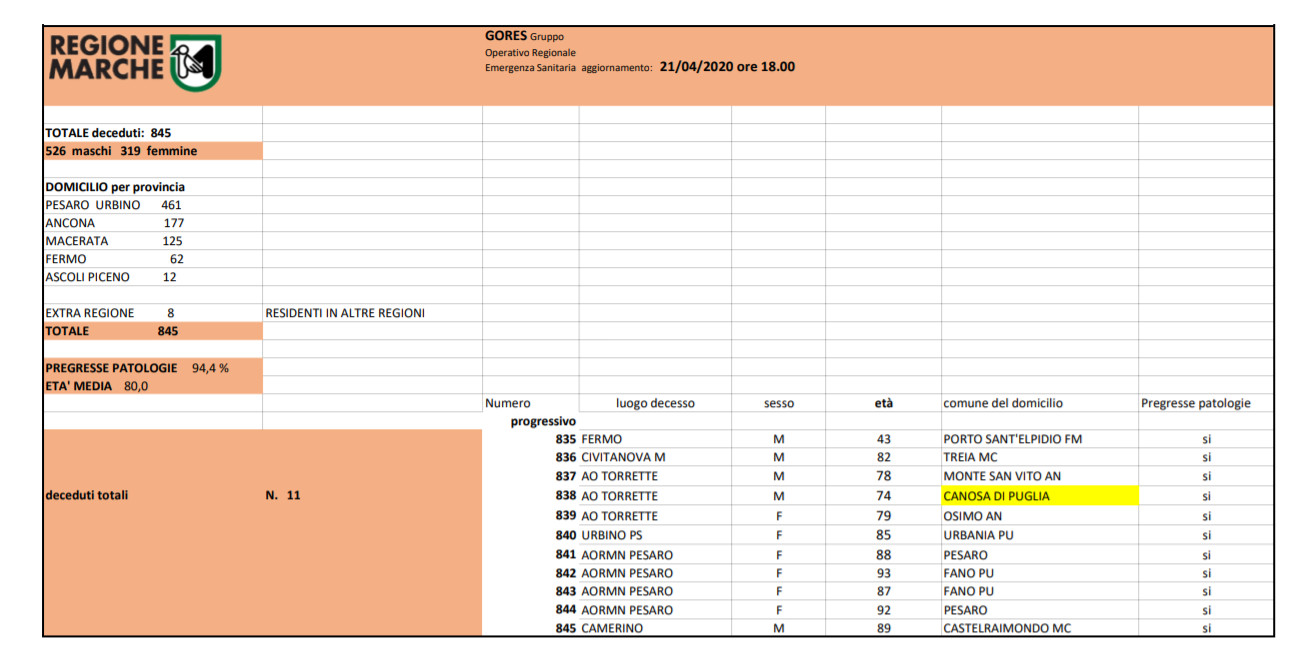
Task: Select the '837 AO TORRETTE' entry
Action: pos(606,476)
